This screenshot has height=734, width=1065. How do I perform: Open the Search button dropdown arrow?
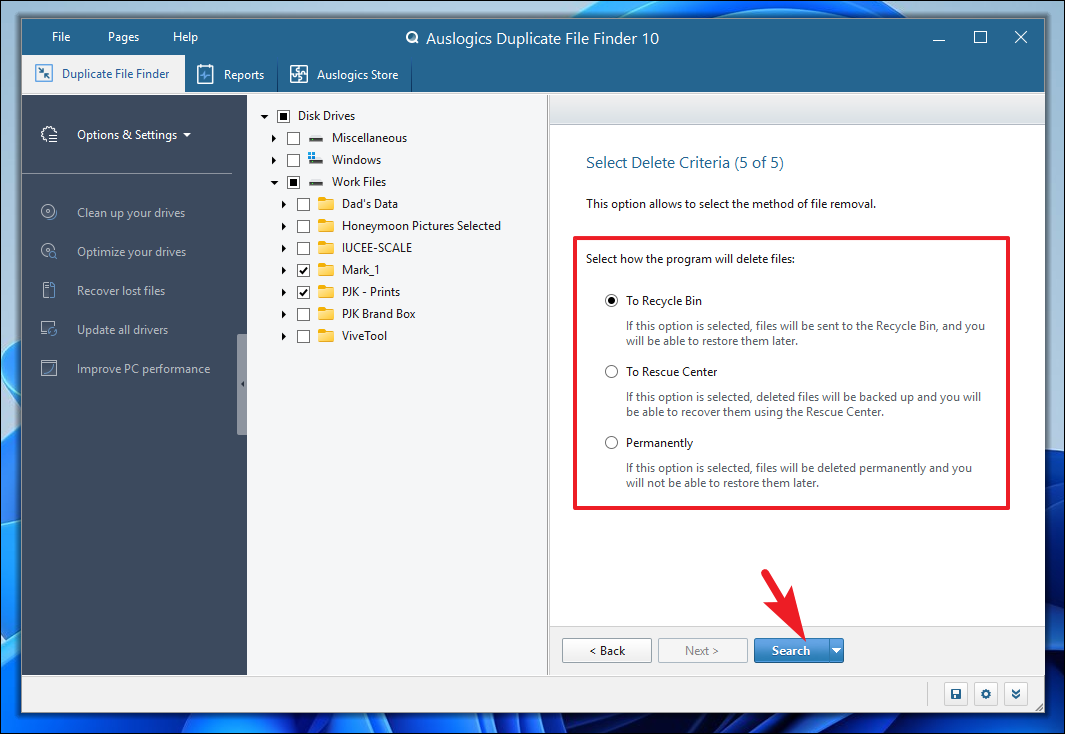[837, 650]
